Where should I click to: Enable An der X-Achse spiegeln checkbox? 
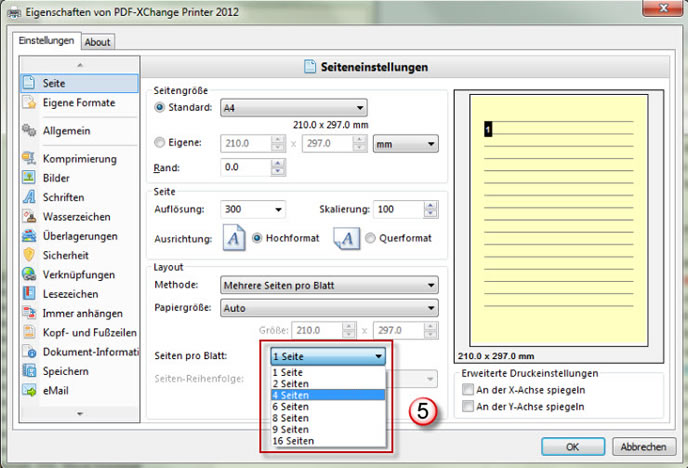(x=468, y=389)
